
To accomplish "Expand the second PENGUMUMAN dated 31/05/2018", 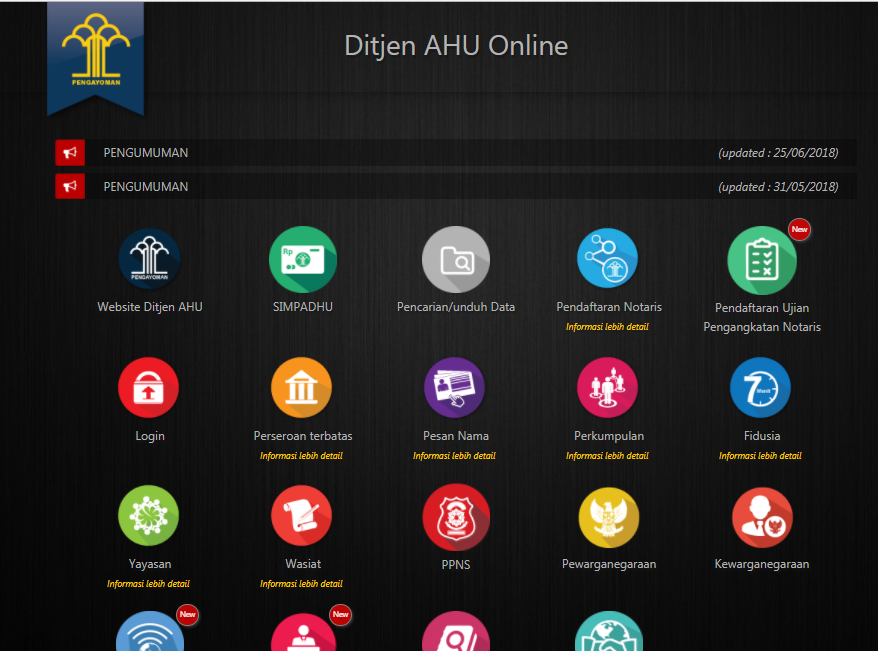I will pyautogui.click(x=146, y=187).
